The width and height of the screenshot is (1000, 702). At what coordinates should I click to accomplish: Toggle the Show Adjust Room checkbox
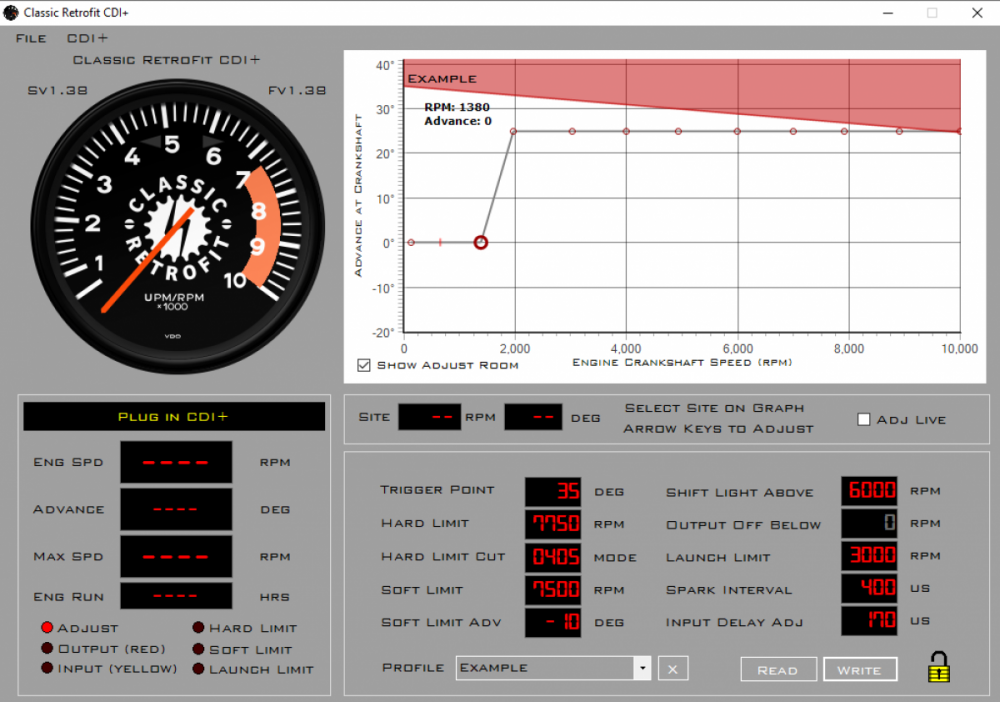[364, 365]
